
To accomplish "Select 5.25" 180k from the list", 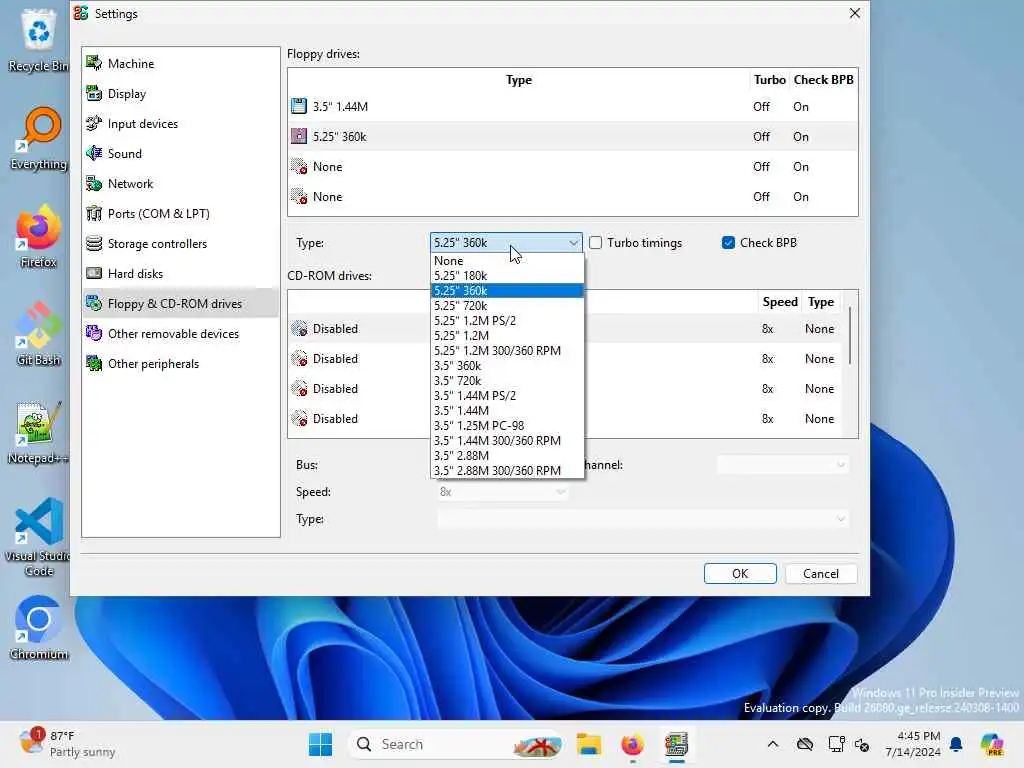I will [x=507, y=276].
